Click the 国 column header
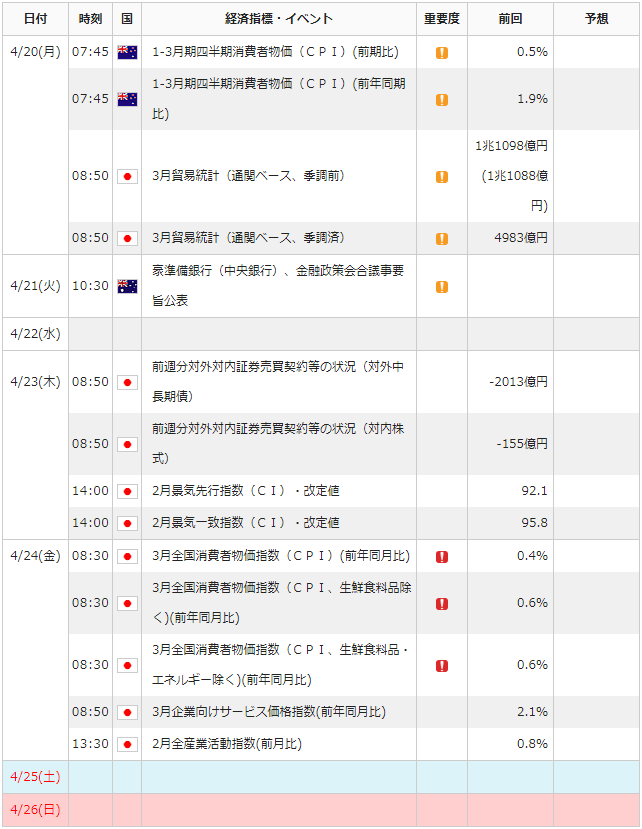This screenshot has height=829, width=642. [127, 19]
